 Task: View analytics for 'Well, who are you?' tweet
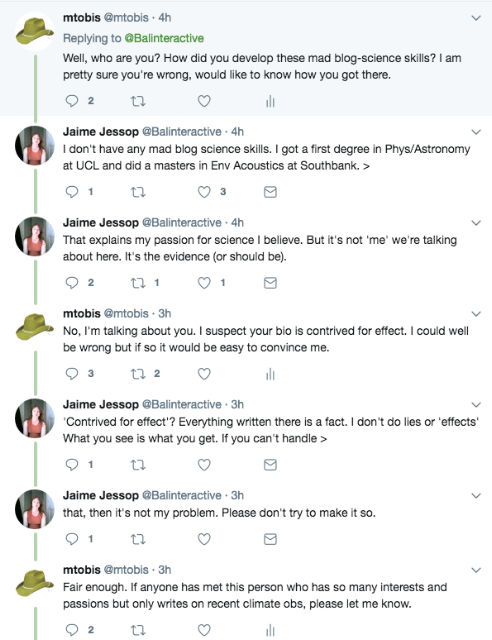(x=270, y=101)
